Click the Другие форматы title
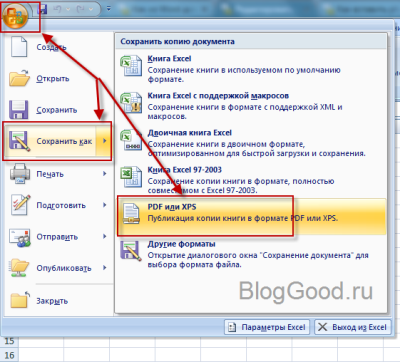This screenshot has width=400, height=362. coord(181,244)
